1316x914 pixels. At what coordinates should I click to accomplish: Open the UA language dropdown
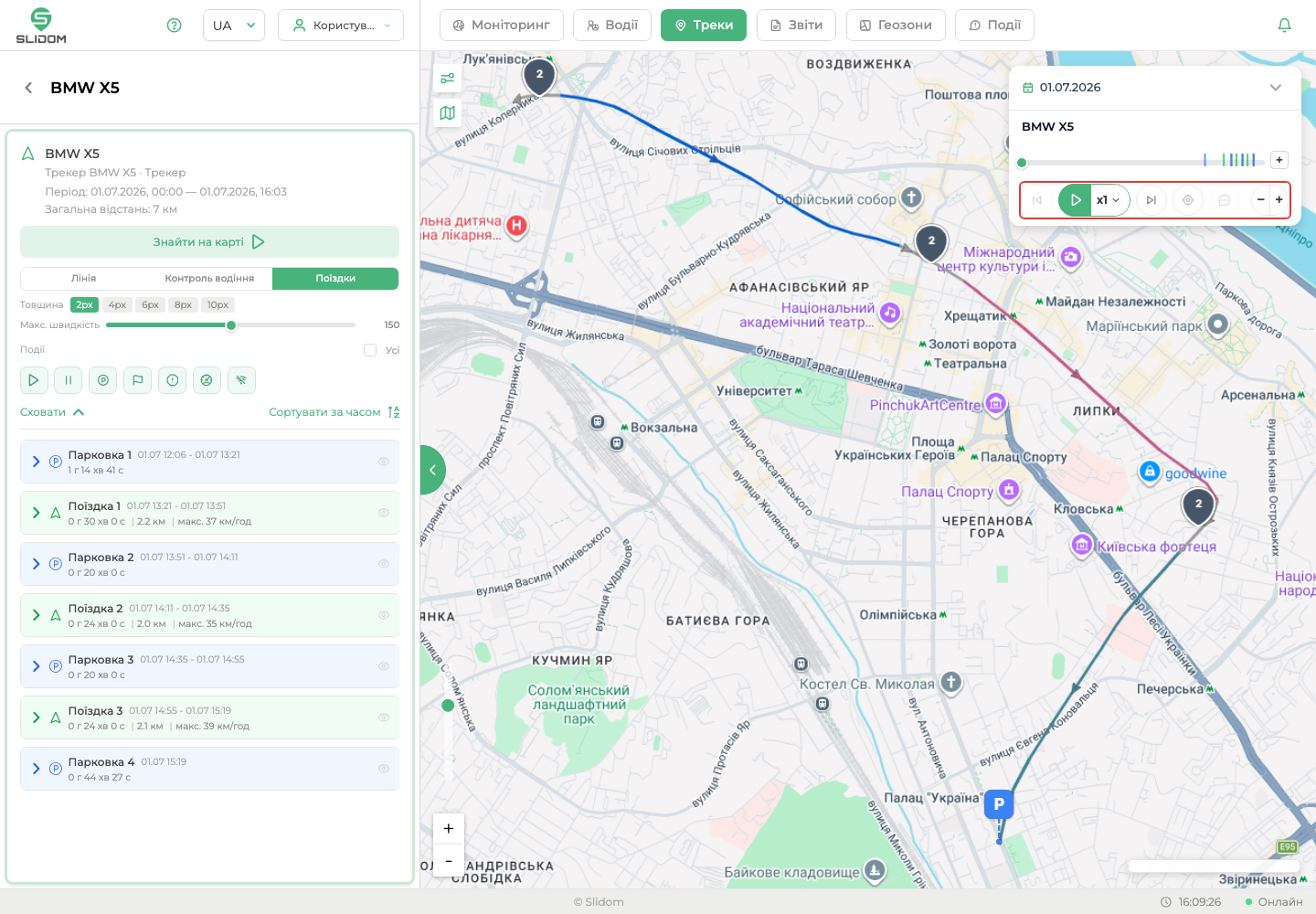pyautogui.click(x=234, y=26)
